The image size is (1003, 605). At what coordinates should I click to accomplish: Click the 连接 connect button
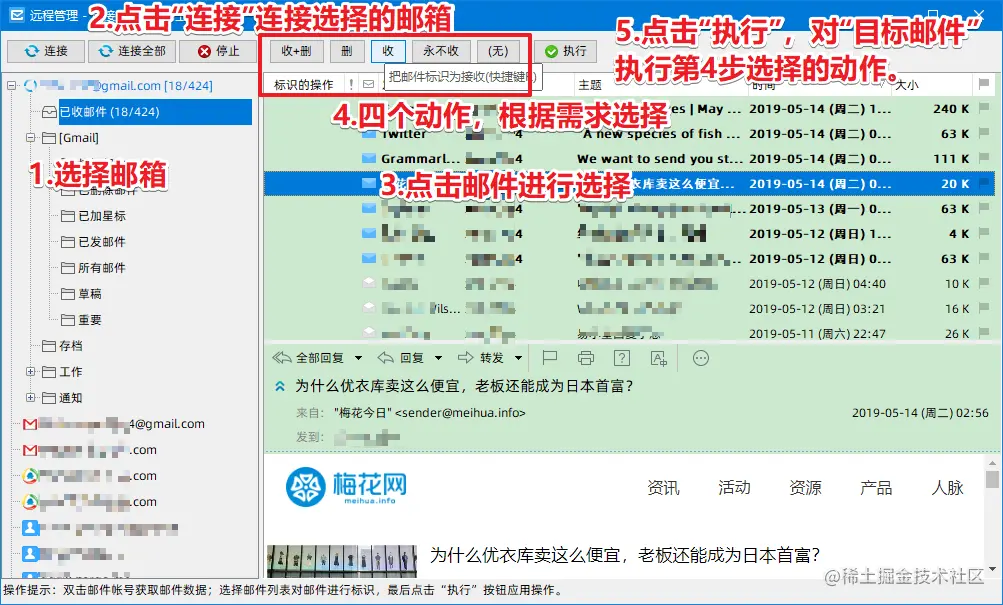[45, 51]
